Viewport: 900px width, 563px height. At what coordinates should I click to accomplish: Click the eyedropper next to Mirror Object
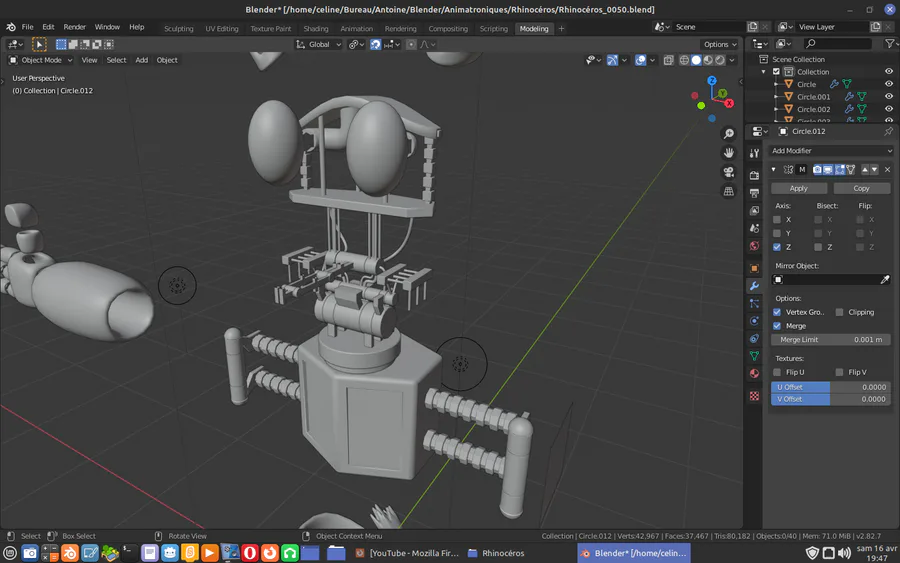point(885,279)
